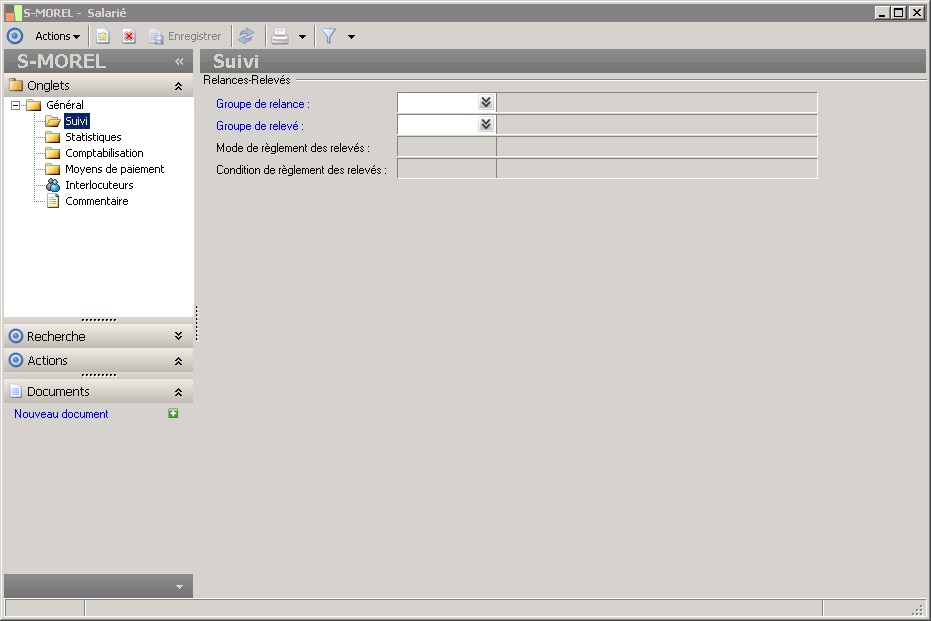
Task: Click the blue circular application icon in toolbar
Action: tap(15, 36)
